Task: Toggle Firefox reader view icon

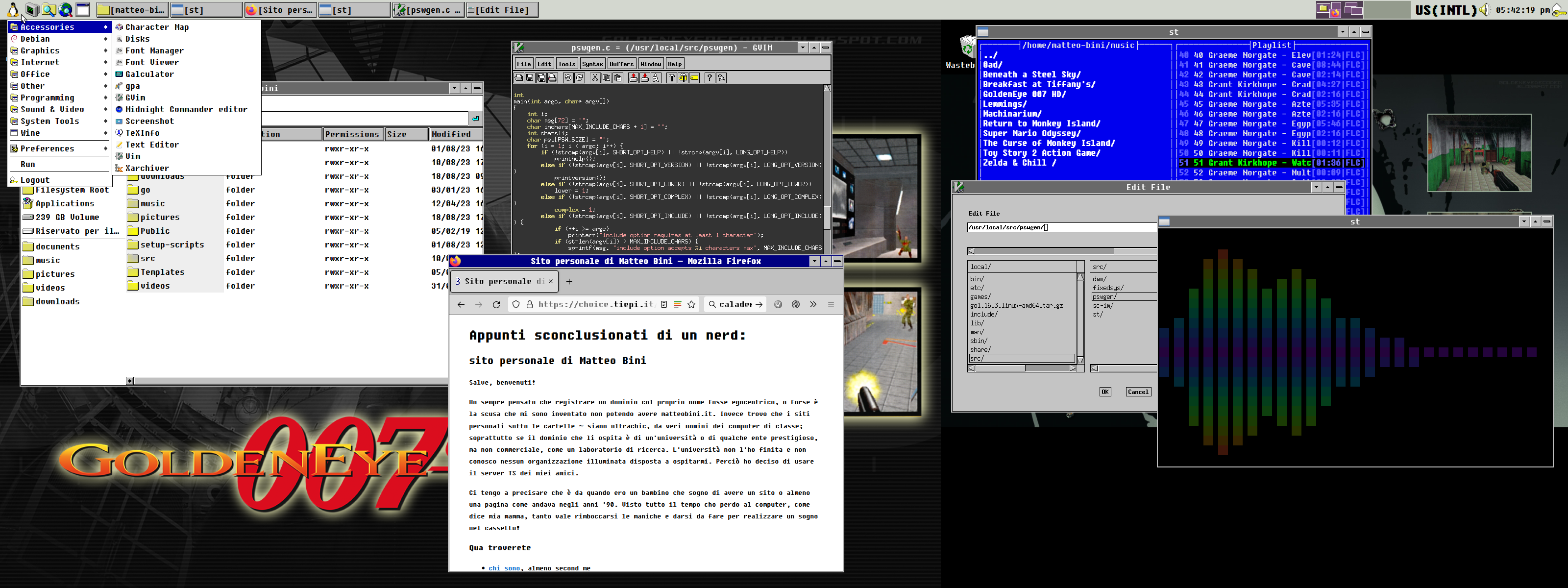Action: 664,305
